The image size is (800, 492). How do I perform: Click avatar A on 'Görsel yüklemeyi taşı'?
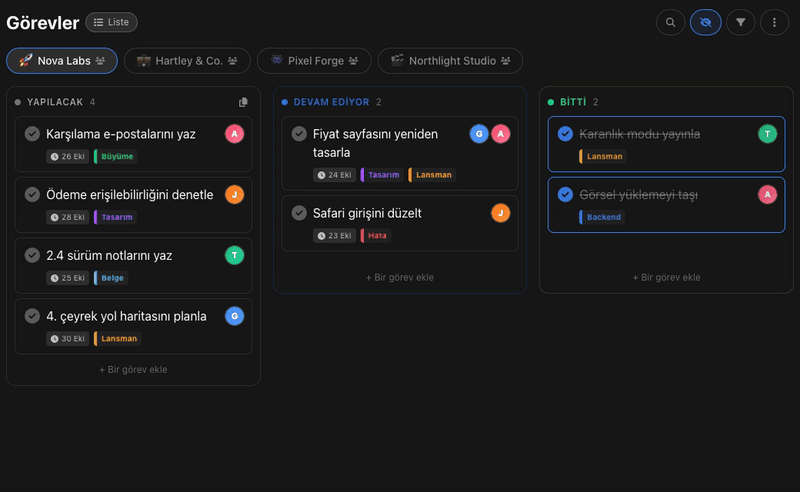click(767, 194)
